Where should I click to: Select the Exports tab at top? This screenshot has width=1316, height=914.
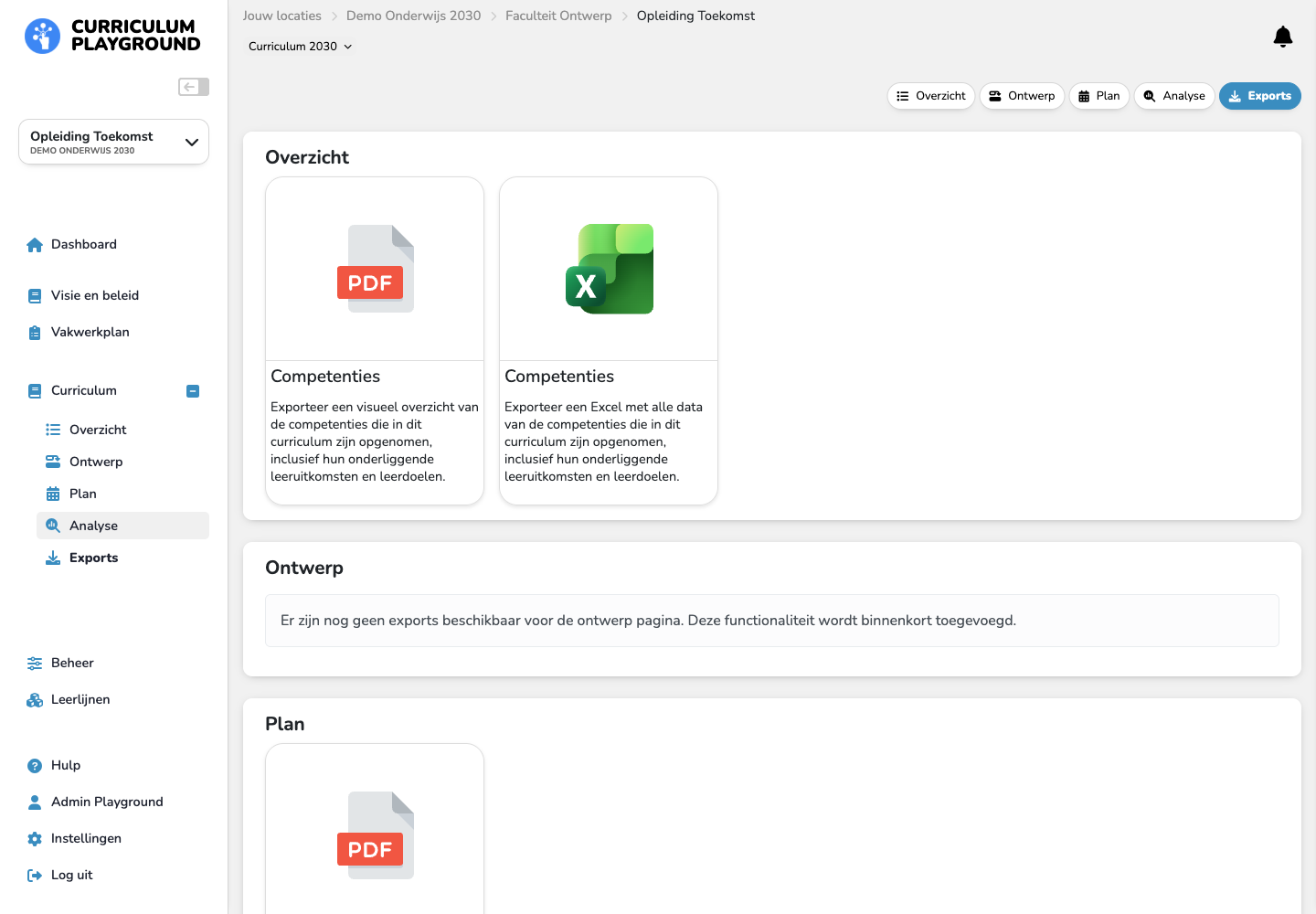(1260, 96)
